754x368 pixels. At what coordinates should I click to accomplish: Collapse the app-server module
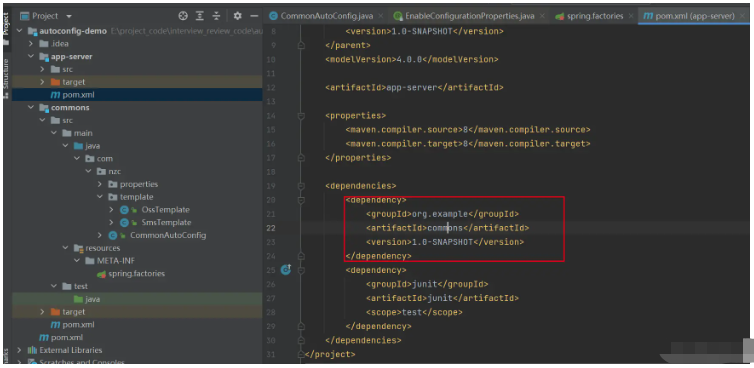coord(31,56)
